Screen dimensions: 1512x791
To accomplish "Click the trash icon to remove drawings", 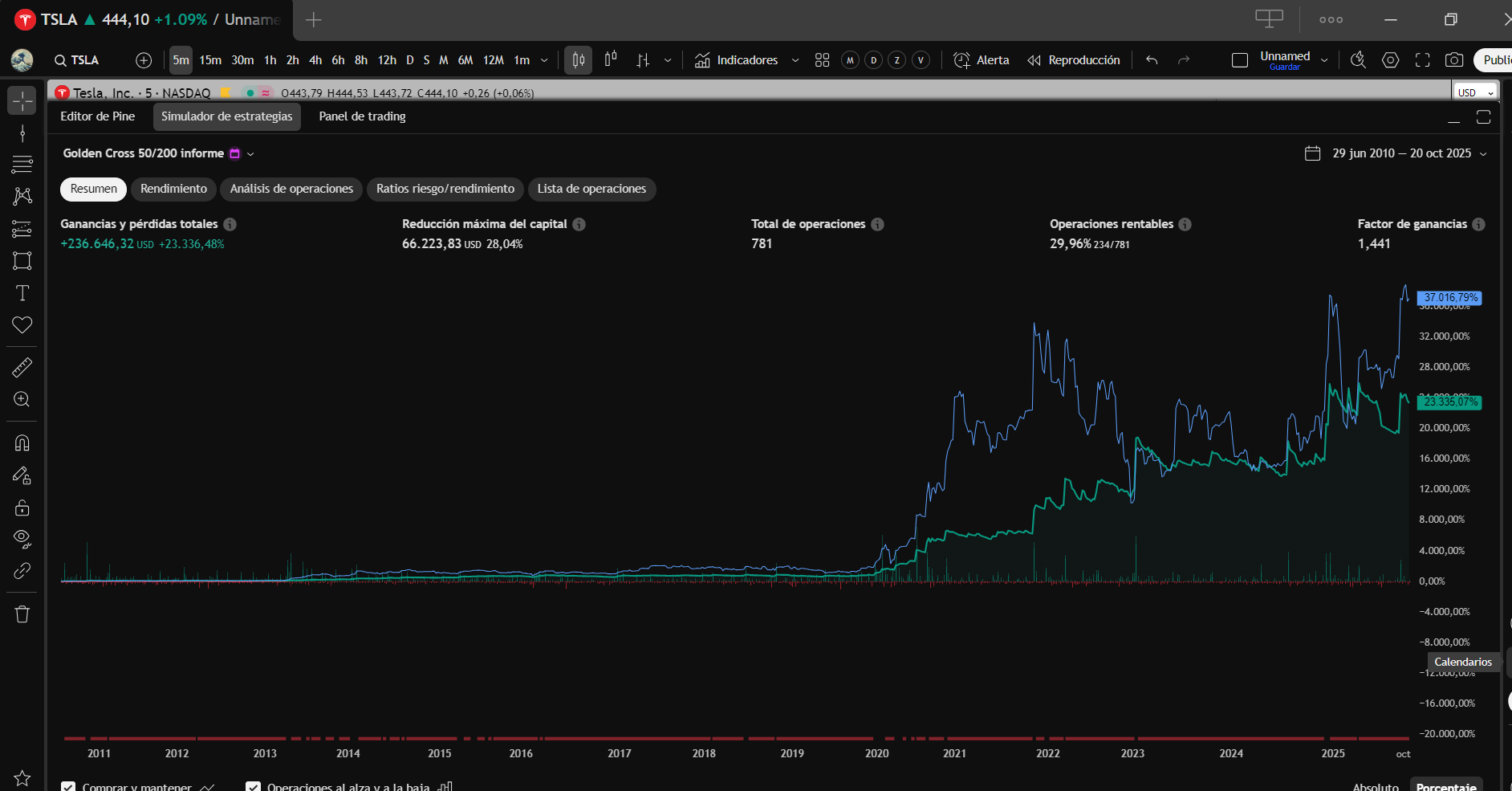I will [22, 614].
